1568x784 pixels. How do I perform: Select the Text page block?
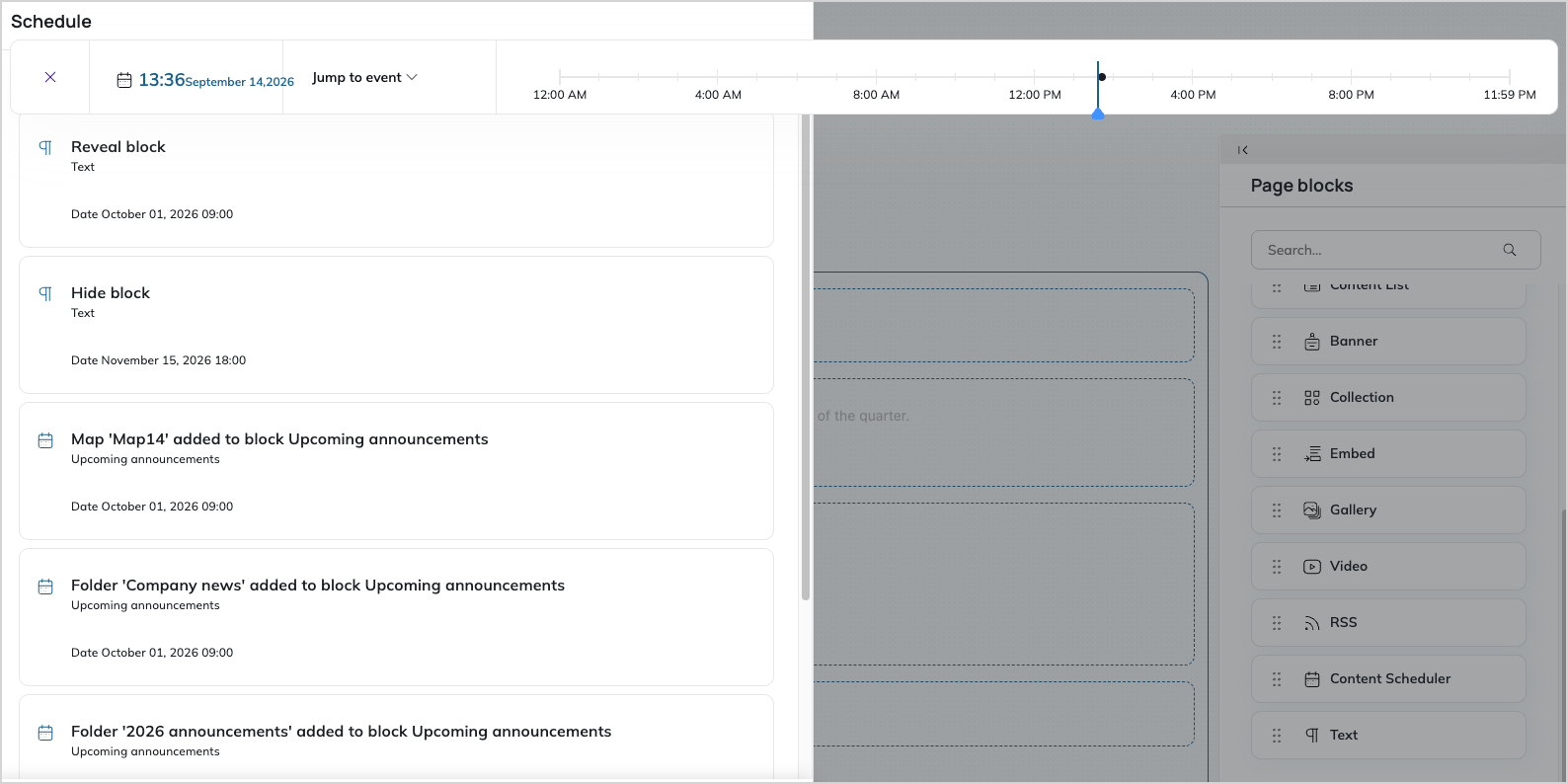(1388, 735)
